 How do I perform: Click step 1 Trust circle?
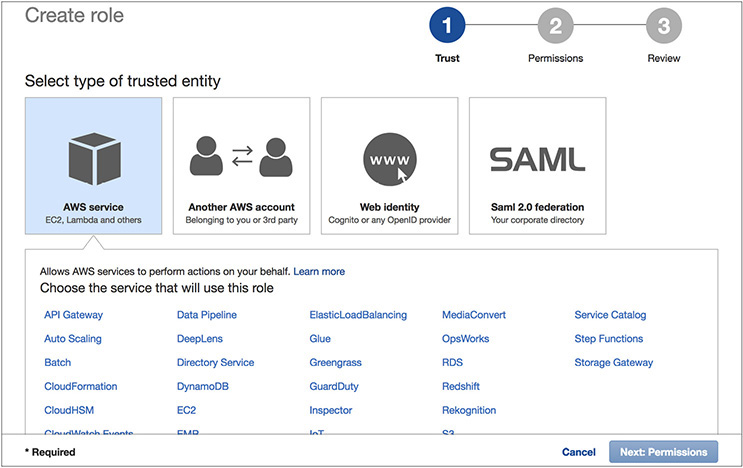[447, 26]
